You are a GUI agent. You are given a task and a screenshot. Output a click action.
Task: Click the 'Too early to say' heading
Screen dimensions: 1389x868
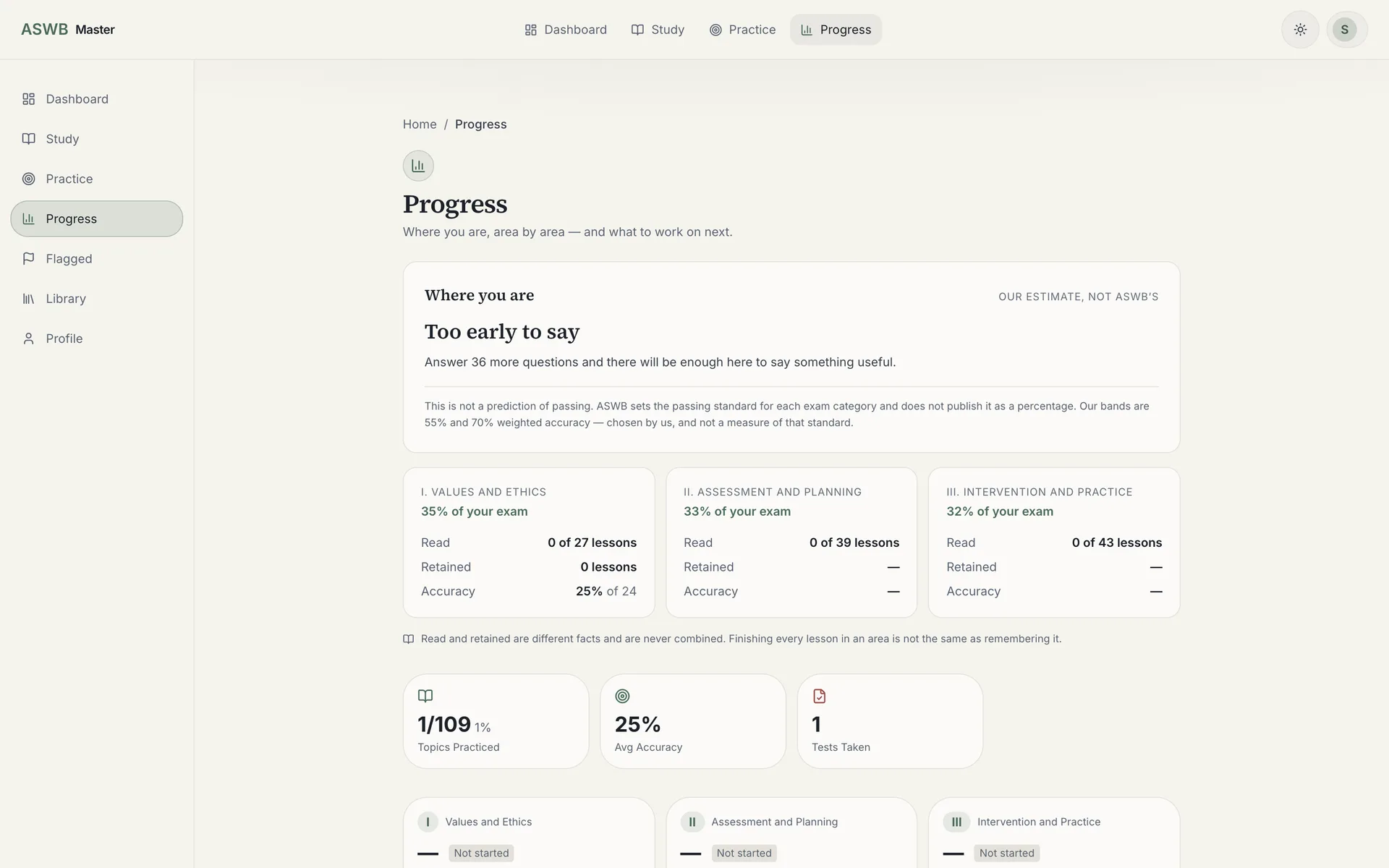(x=502, y=331)
